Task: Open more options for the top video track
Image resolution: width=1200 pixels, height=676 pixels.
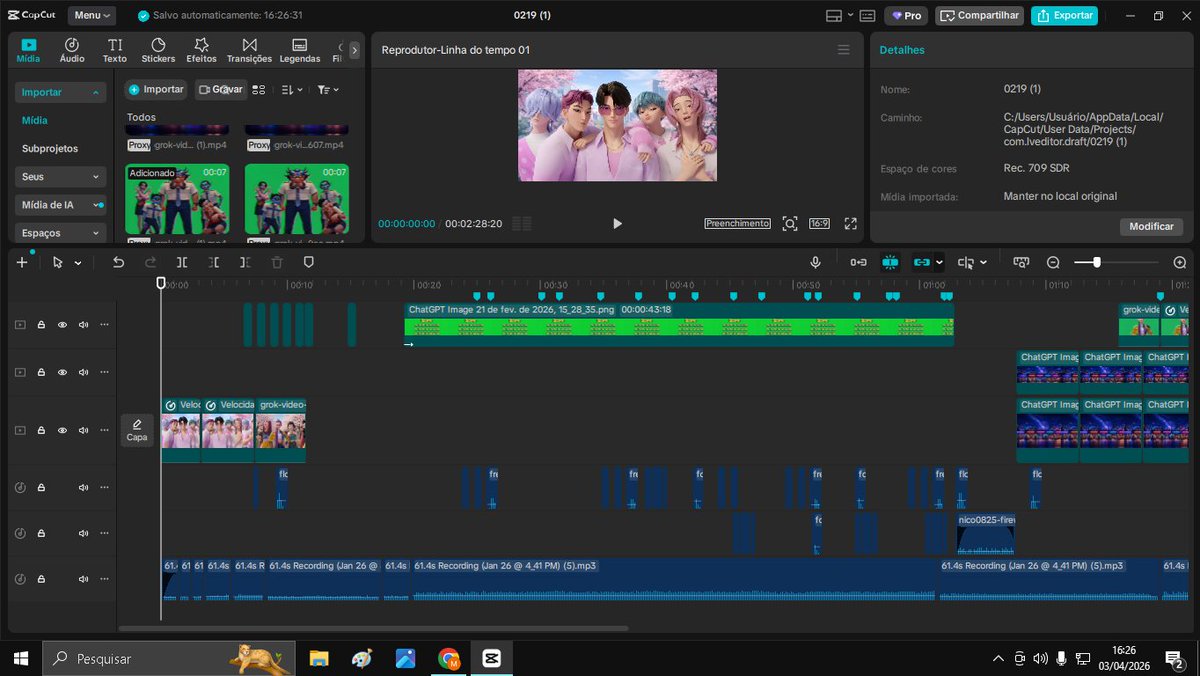Action: pos(104,325)
